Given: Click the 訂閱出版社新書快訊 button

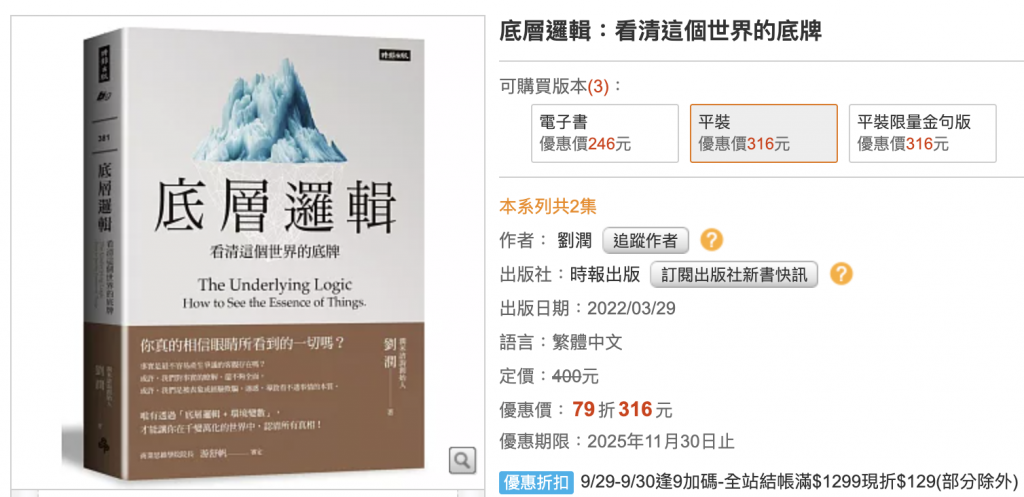Looking at the screenshot, I should pos(734,274).
